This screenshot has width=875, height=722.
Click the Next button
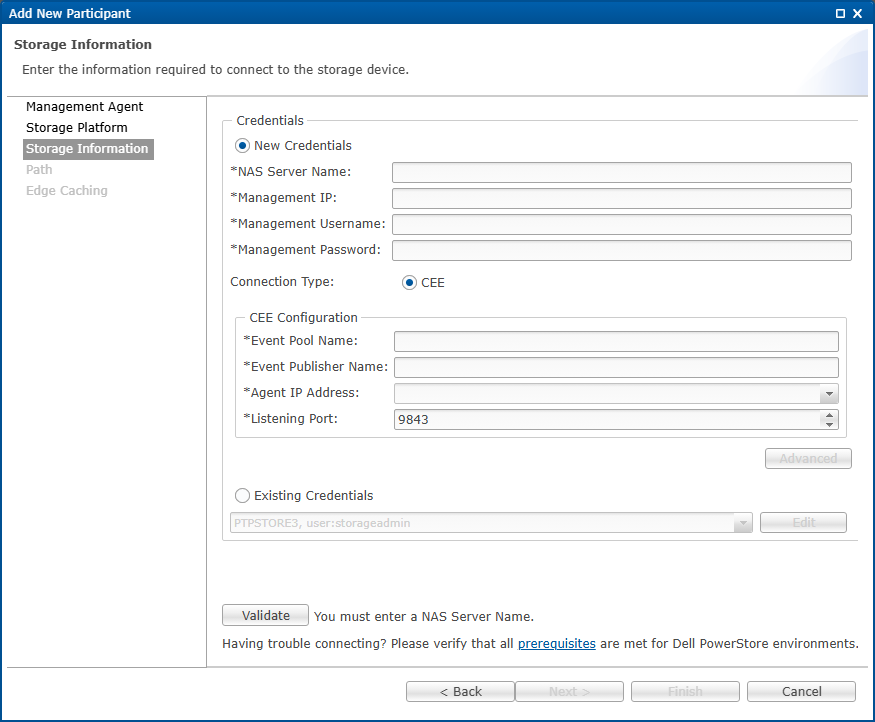569,691
